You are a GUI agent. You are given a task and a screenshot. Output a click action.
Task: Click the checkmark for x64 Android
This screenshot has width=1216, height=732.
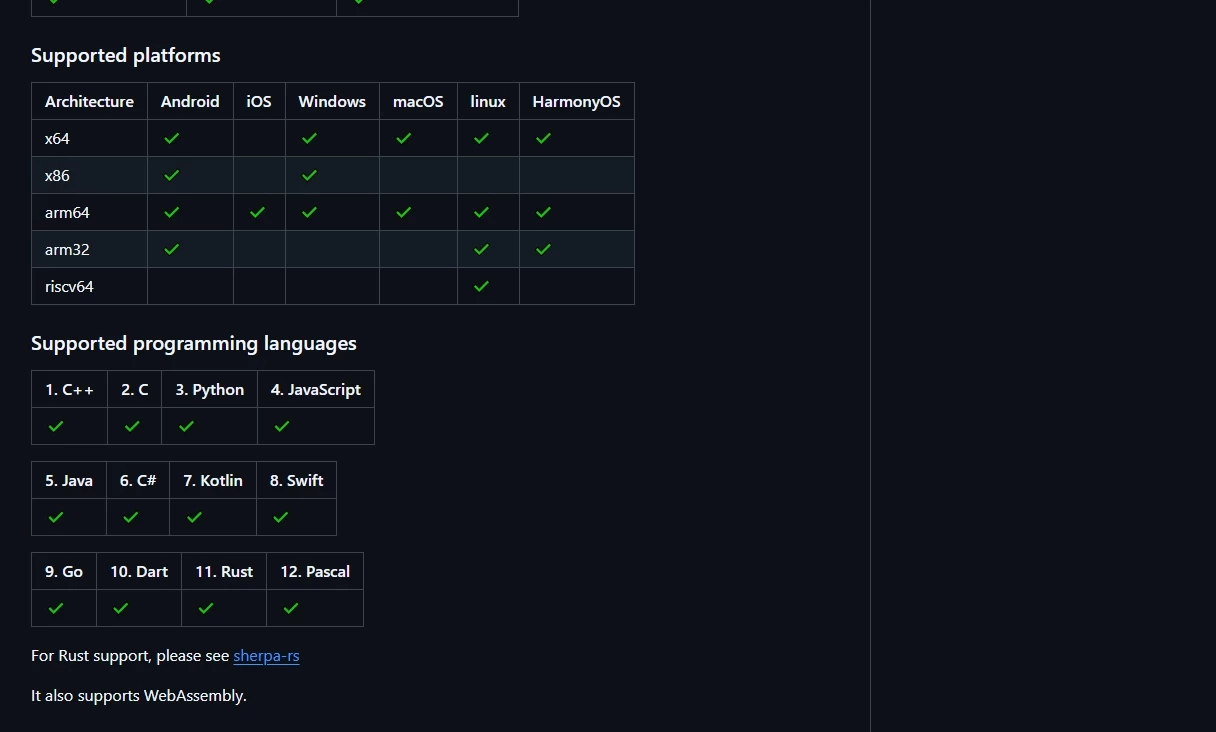(171, 139)
